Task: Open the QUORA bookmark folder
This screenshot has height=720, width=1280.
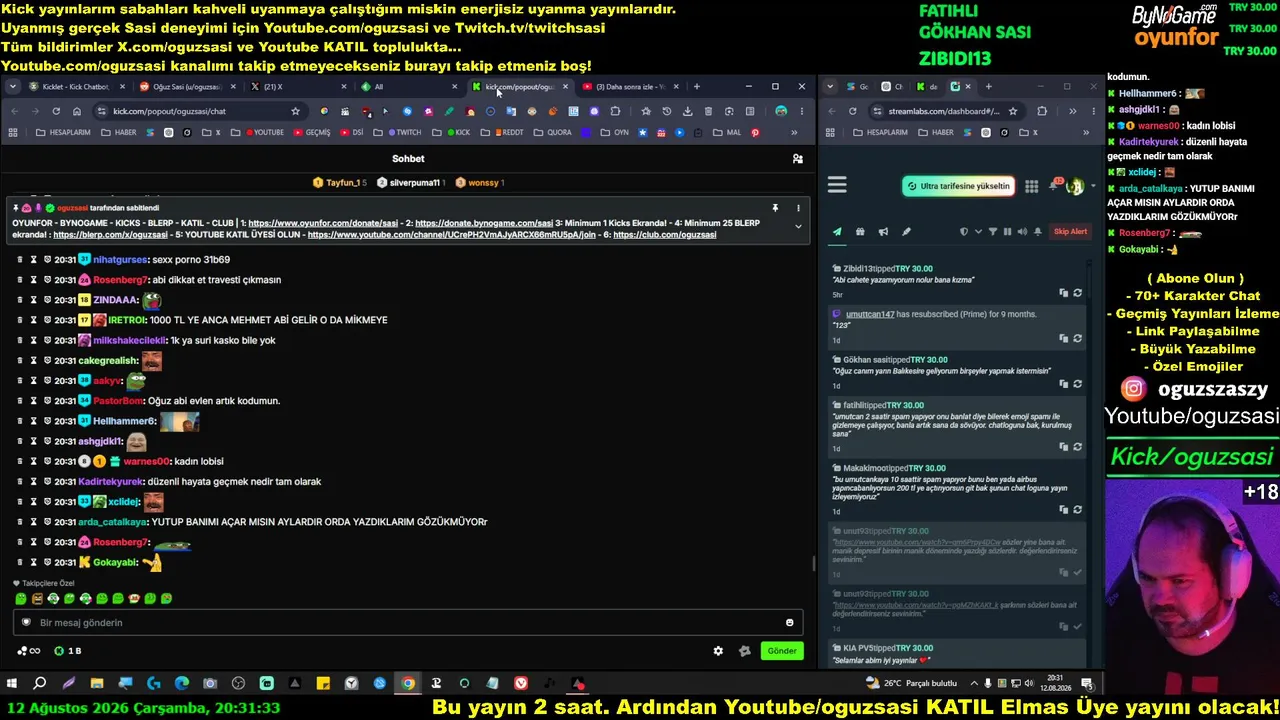Action: pos(554,132)
